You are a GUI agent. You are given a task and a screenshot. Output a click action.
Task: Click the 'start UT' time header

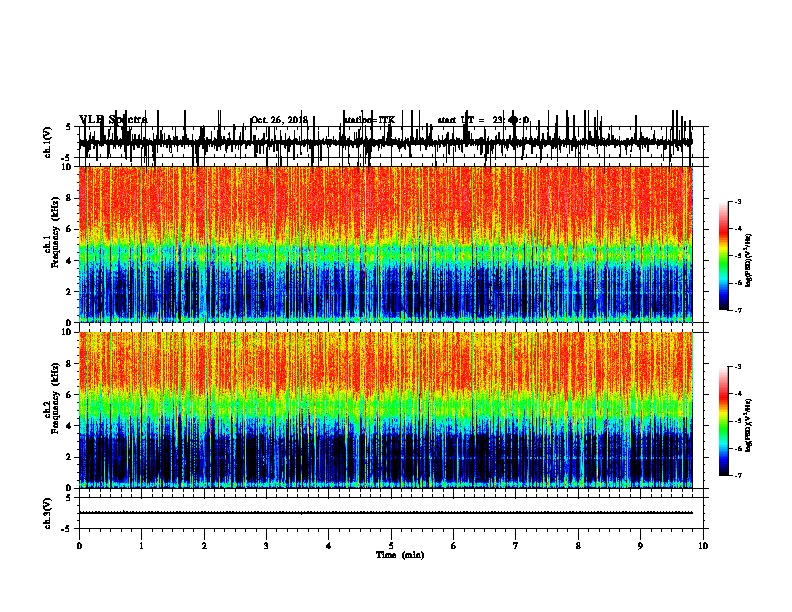(x=483, y=120)
